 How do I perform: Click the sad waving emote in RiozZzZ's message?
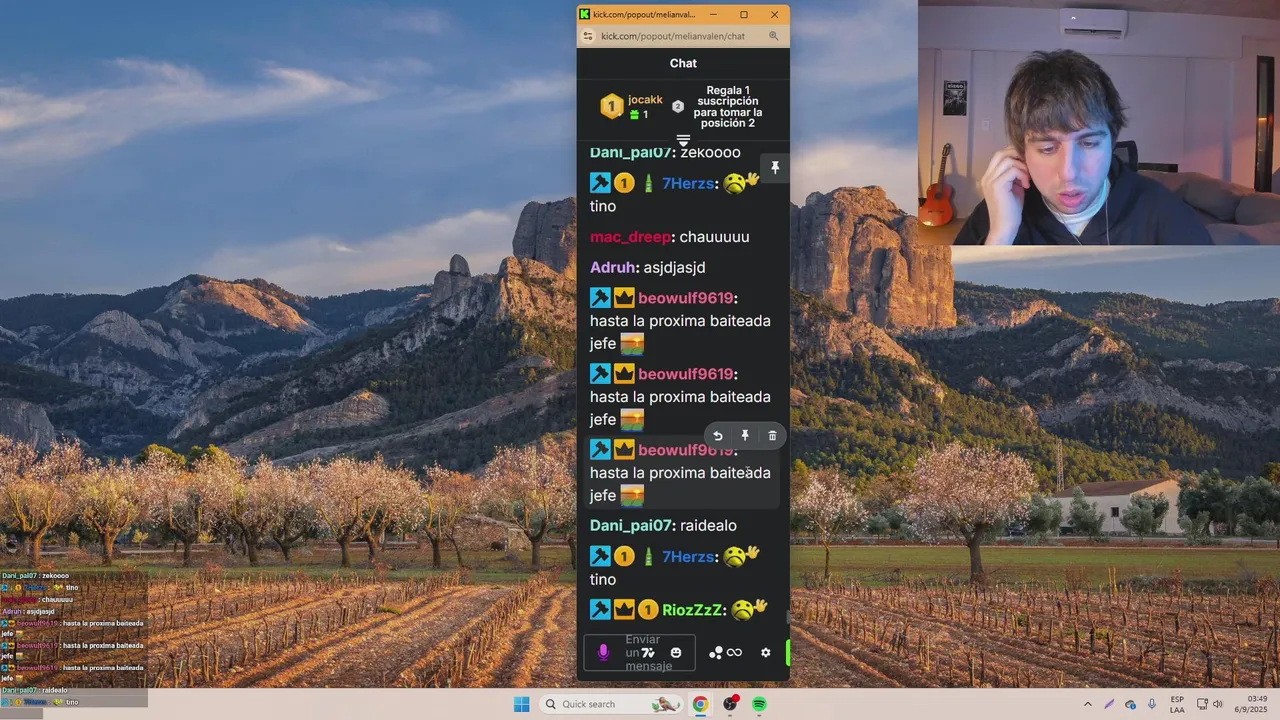(747, 608)
